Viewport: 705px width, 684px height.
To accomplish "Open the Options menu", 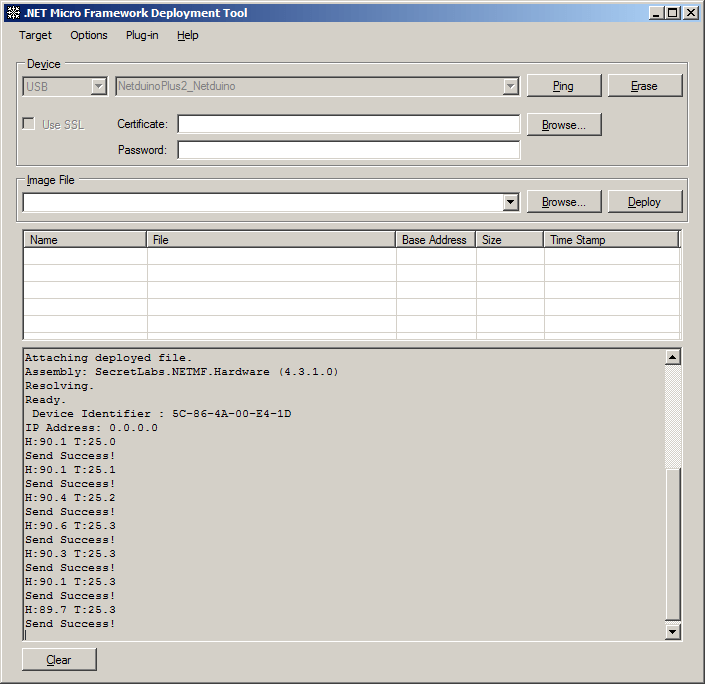I will pos(89,35).
